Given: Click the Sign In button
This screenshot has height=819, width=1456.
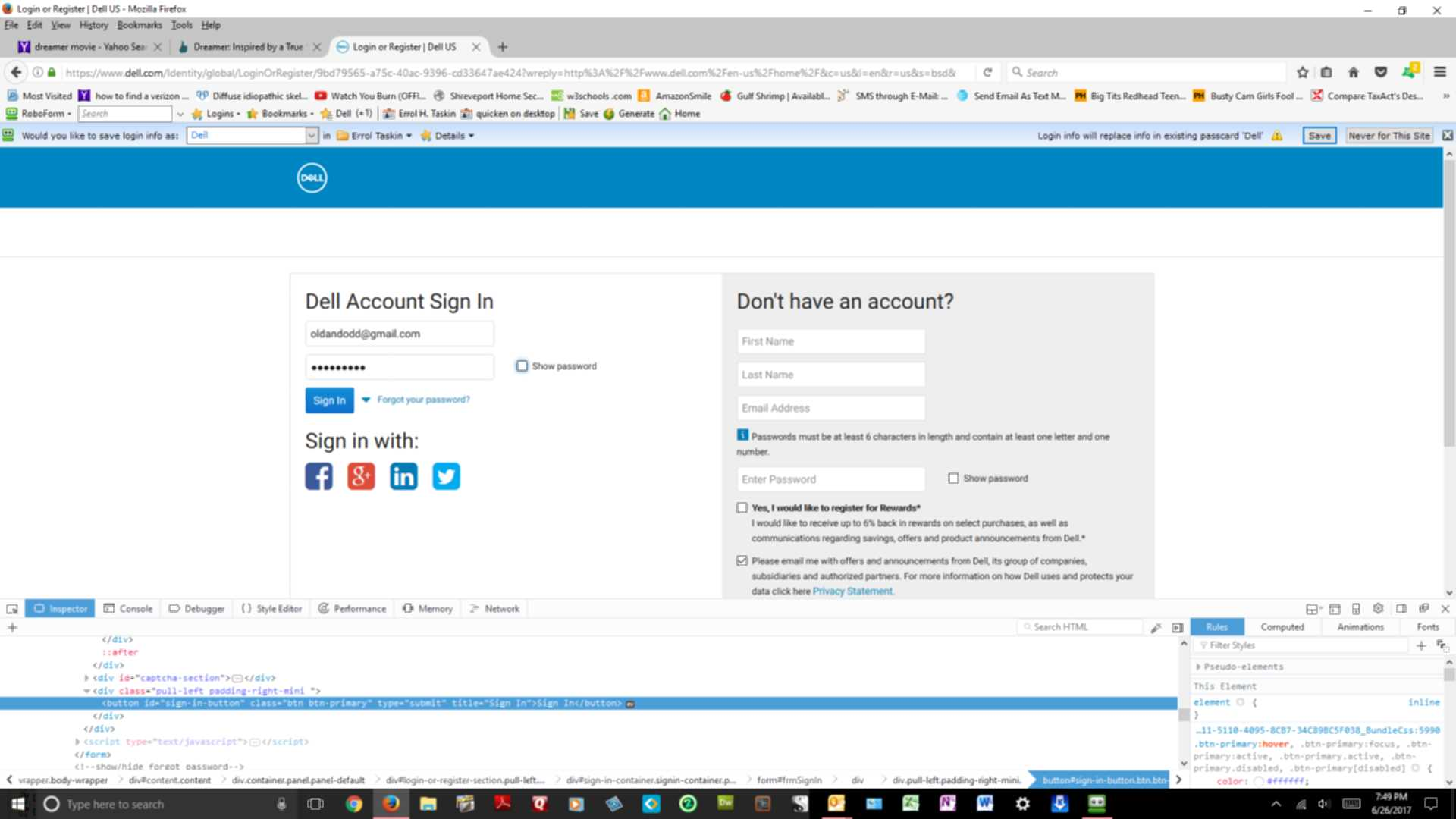Looking at the screenshot, I should (x=329, y=400).
